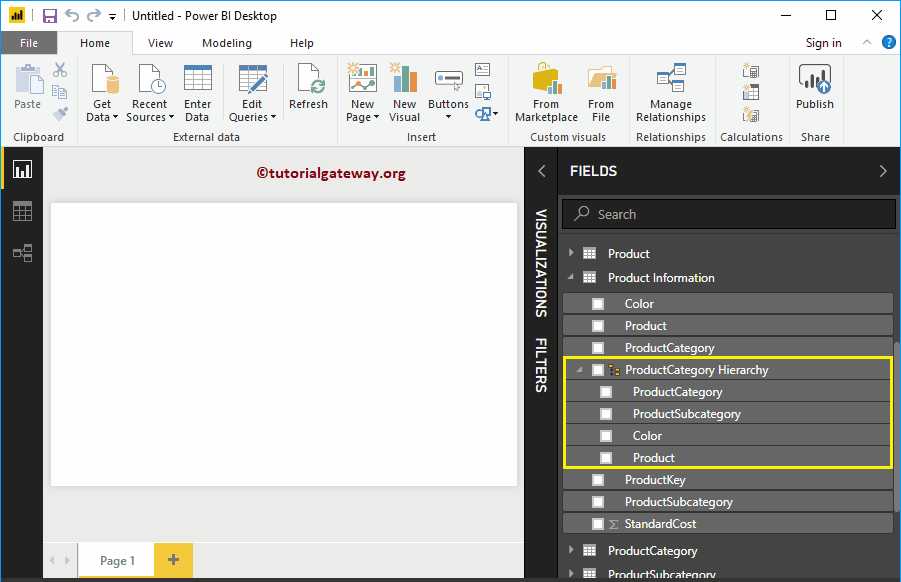
Task: Expand the ProductCategory table node
Action: pyautogui.click(x=572, y=550)
